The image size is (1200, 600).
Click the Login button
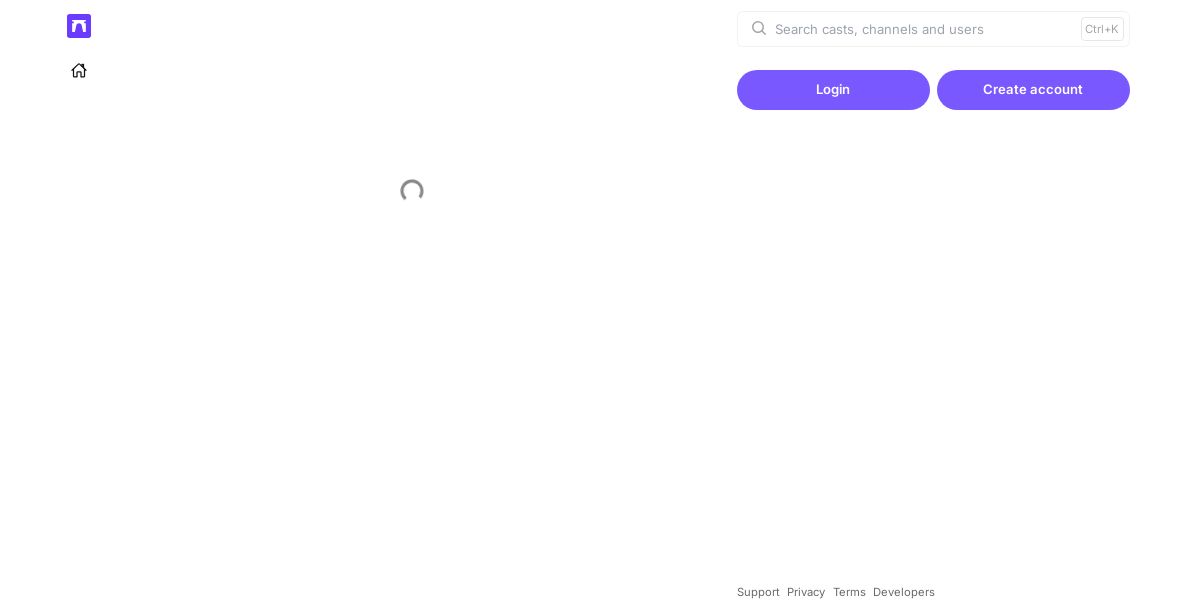pyautogui.click(x=833, y=90)
